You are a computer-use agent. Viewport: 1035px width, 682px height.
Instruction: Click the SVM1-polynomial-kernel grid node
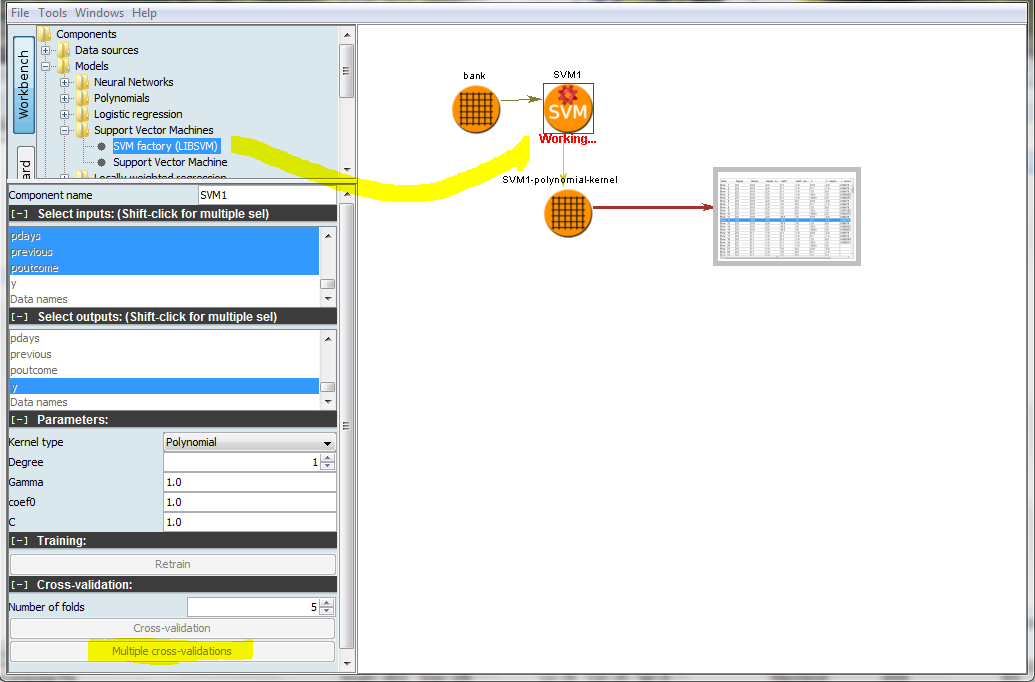[568, 213]
